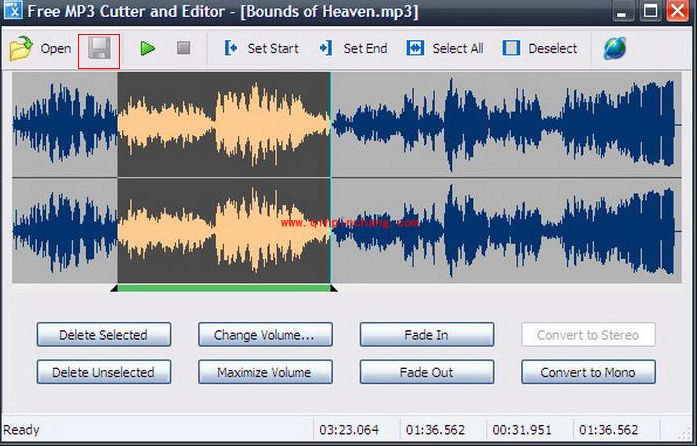
Task: Click the Set Start bracket icon
Action: (230, 48)
